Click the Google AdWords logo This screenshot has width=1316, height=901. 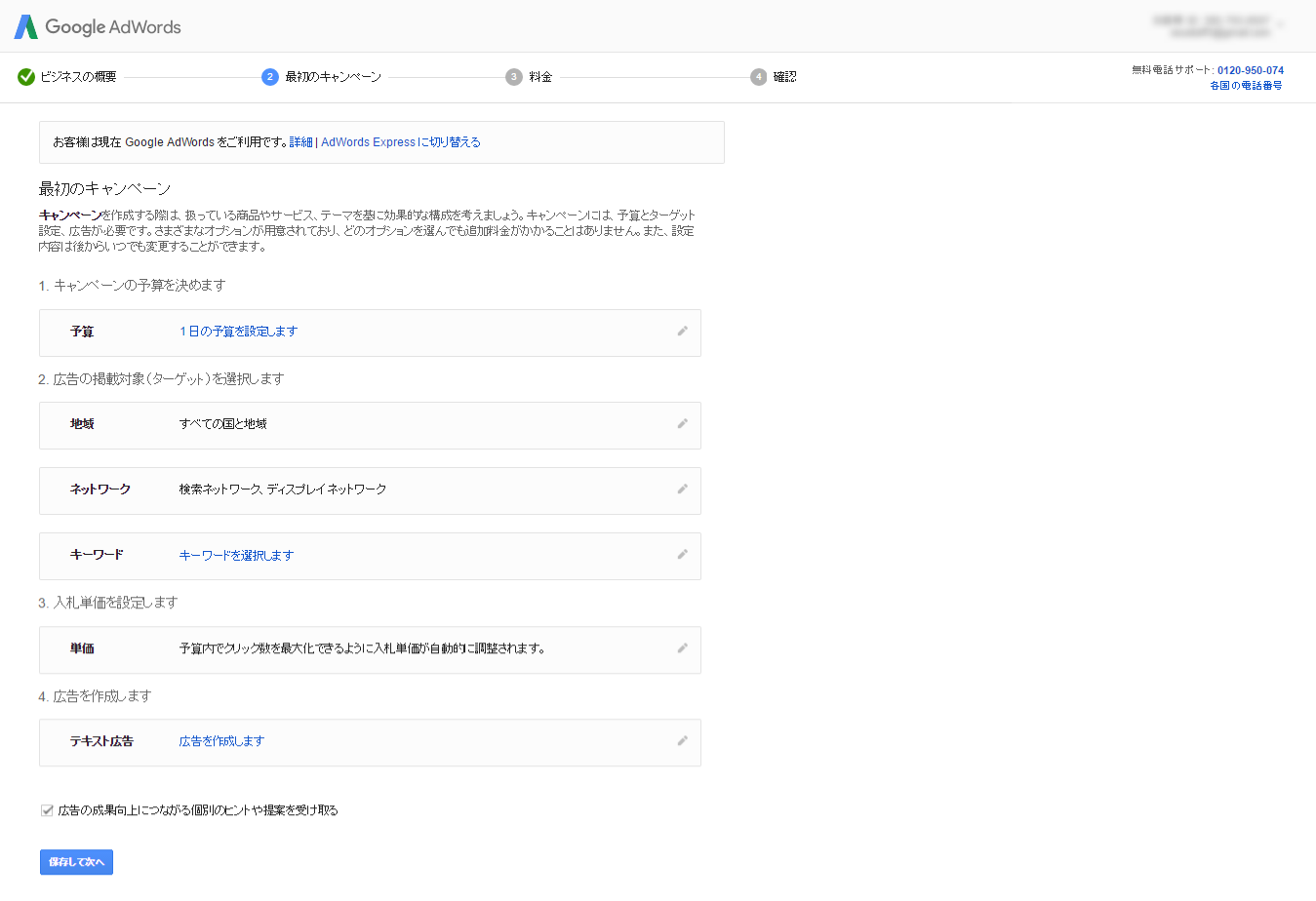(98, 27)
